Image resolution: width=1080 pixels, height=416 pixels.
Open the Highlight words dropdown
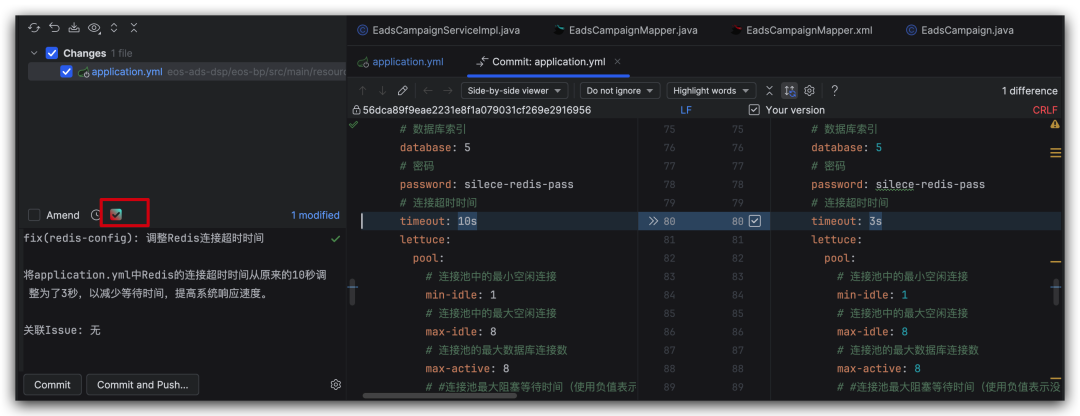711,91
